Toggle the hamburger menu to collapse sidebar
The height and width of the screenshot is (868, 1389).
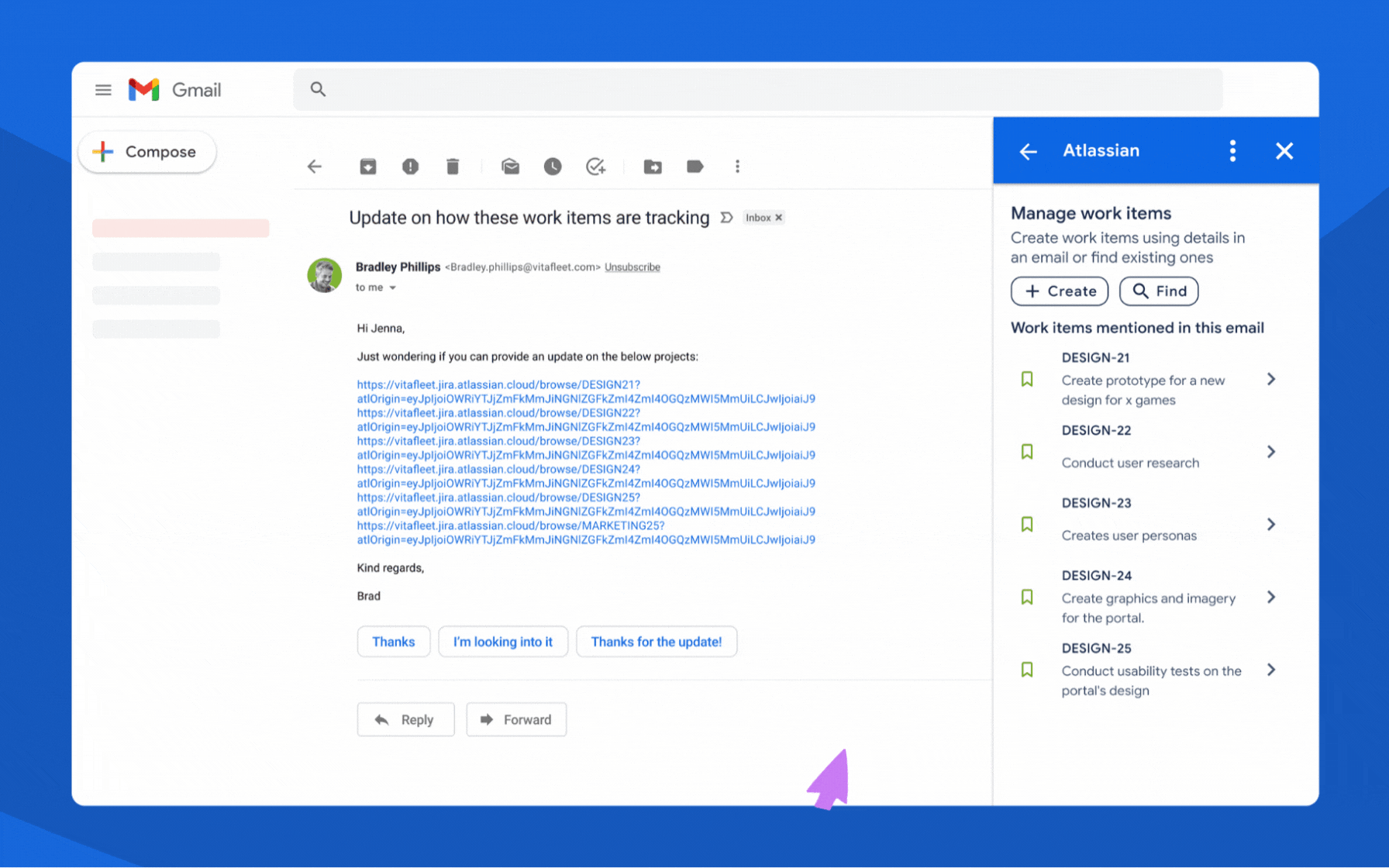point(103,89)
